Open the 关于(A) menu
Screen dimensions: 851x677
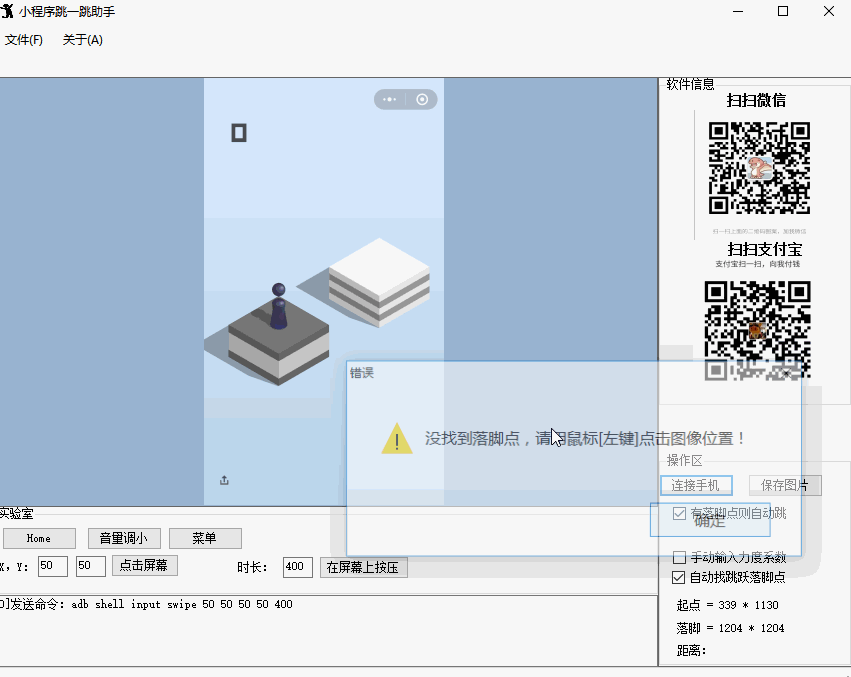click(x=82, y=40)
